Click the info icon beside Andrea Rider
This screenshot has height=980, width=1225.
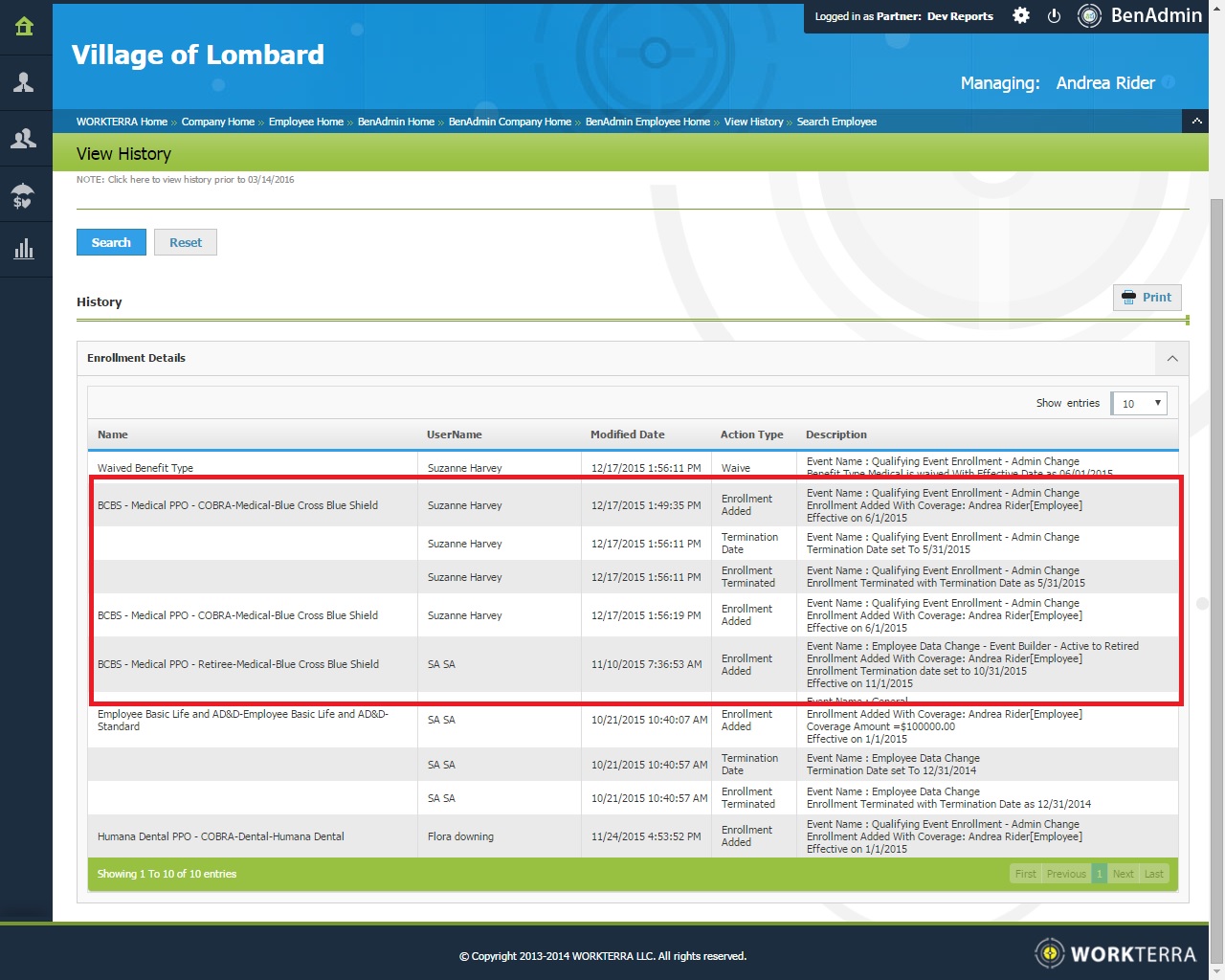1169,82
